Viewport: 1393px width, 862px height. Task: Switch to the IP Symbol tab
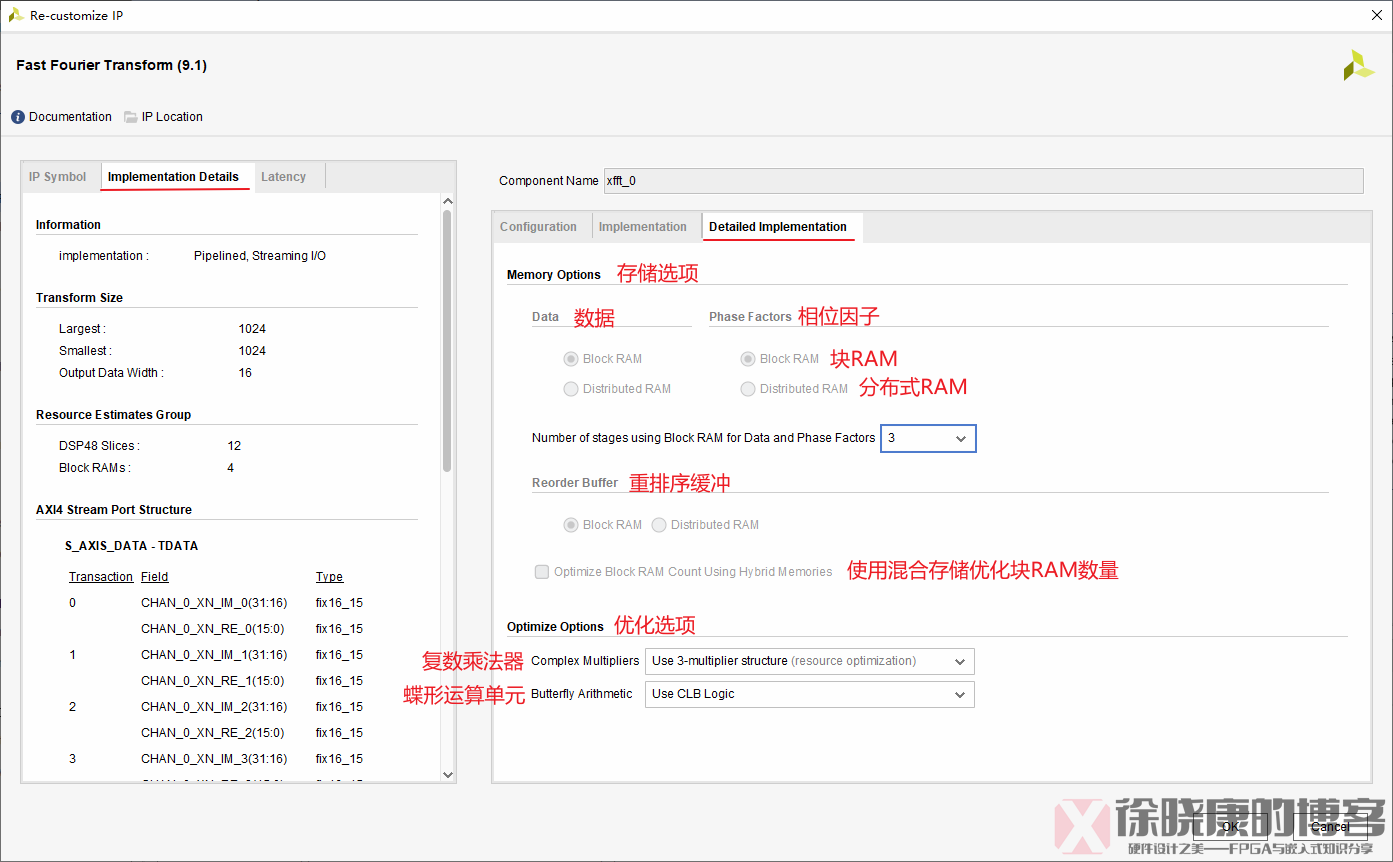(58, 176)
